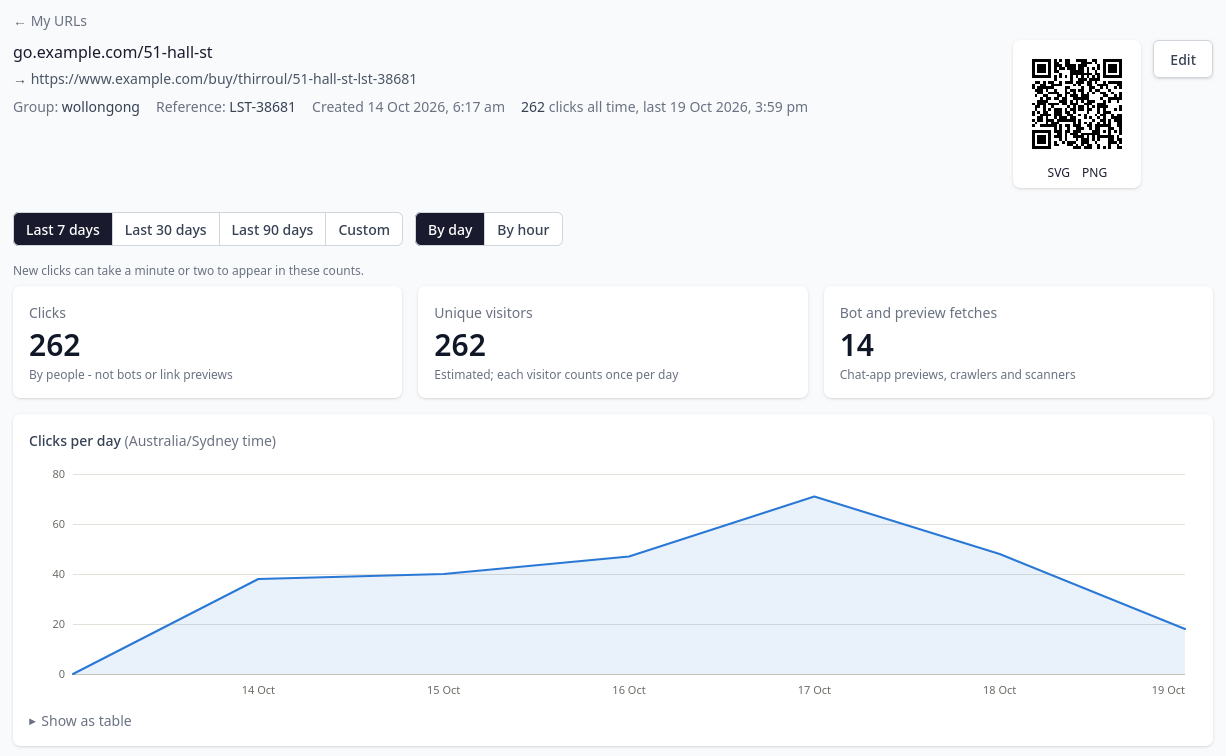Choose the Custom date range
This screenshot has width=1226, height=756.
(364, 229)
